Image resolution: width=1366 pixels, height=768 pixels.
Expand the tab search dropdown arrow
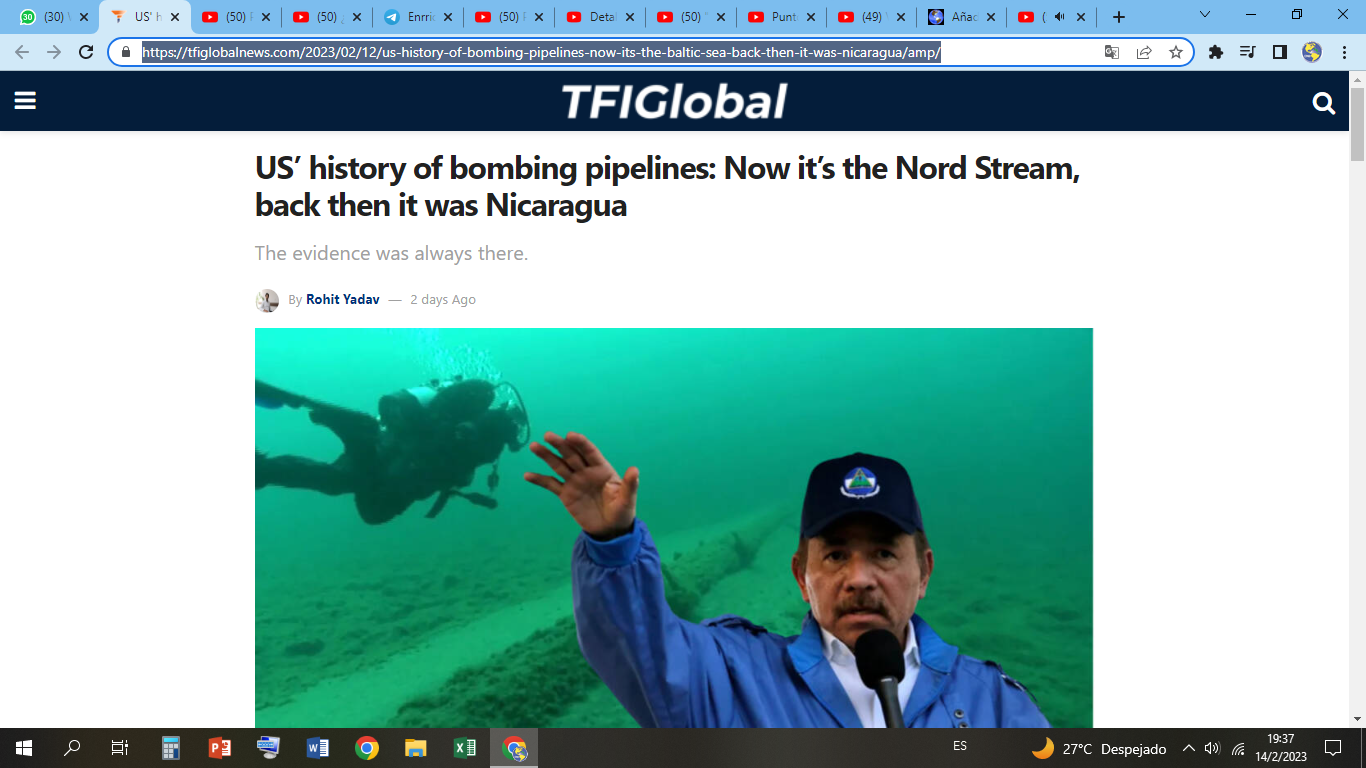tap(1204, 15)
